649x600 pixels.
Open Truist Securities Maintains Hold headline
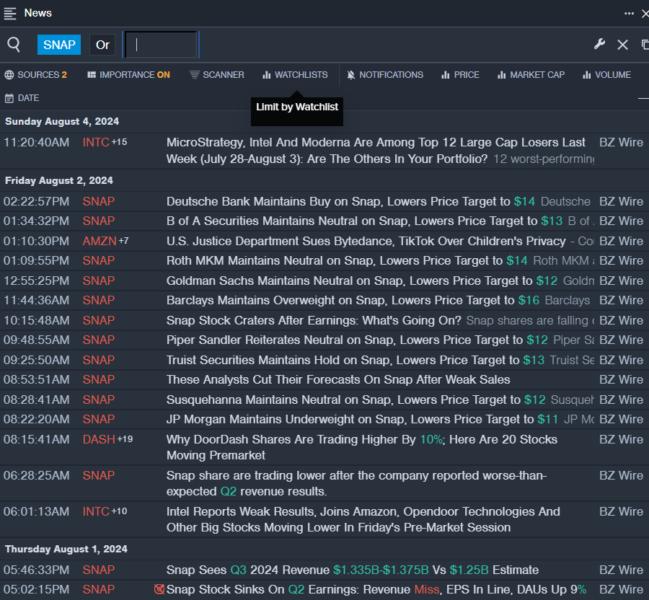355,360
